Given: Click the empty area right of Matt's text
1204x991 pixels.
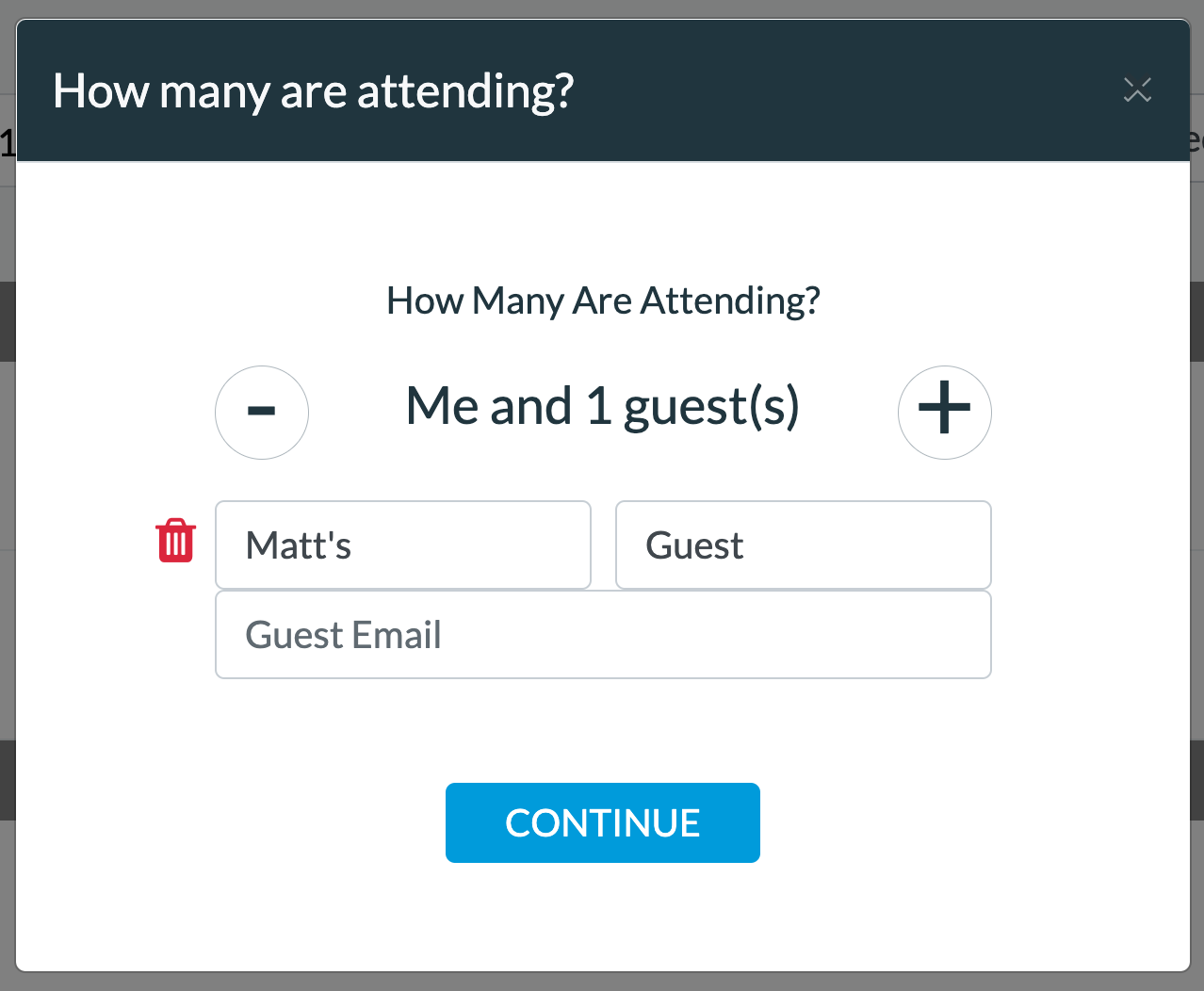Looking at the screenshot, I should [x=471, y=545].
